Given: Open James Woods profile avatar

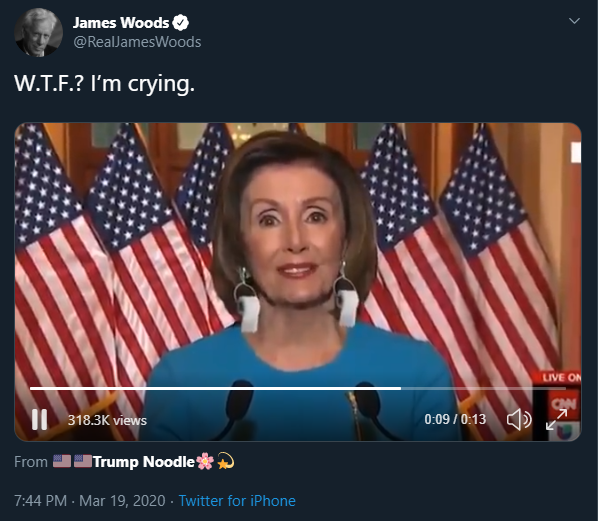Looking at the screenshot, I should pos(39,32).
